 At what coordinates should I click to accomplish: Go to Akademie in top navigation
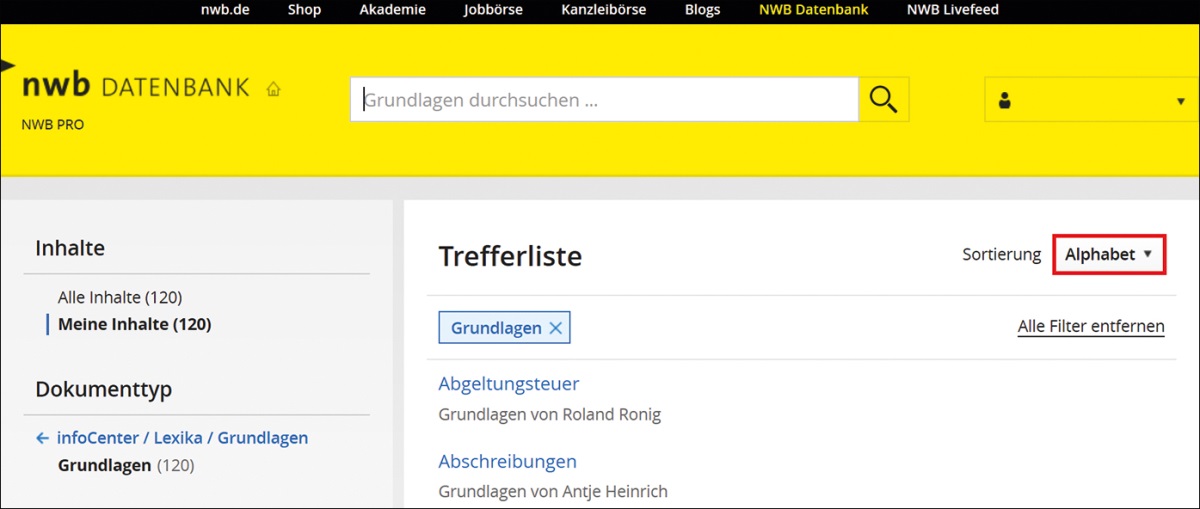[392, 10]
